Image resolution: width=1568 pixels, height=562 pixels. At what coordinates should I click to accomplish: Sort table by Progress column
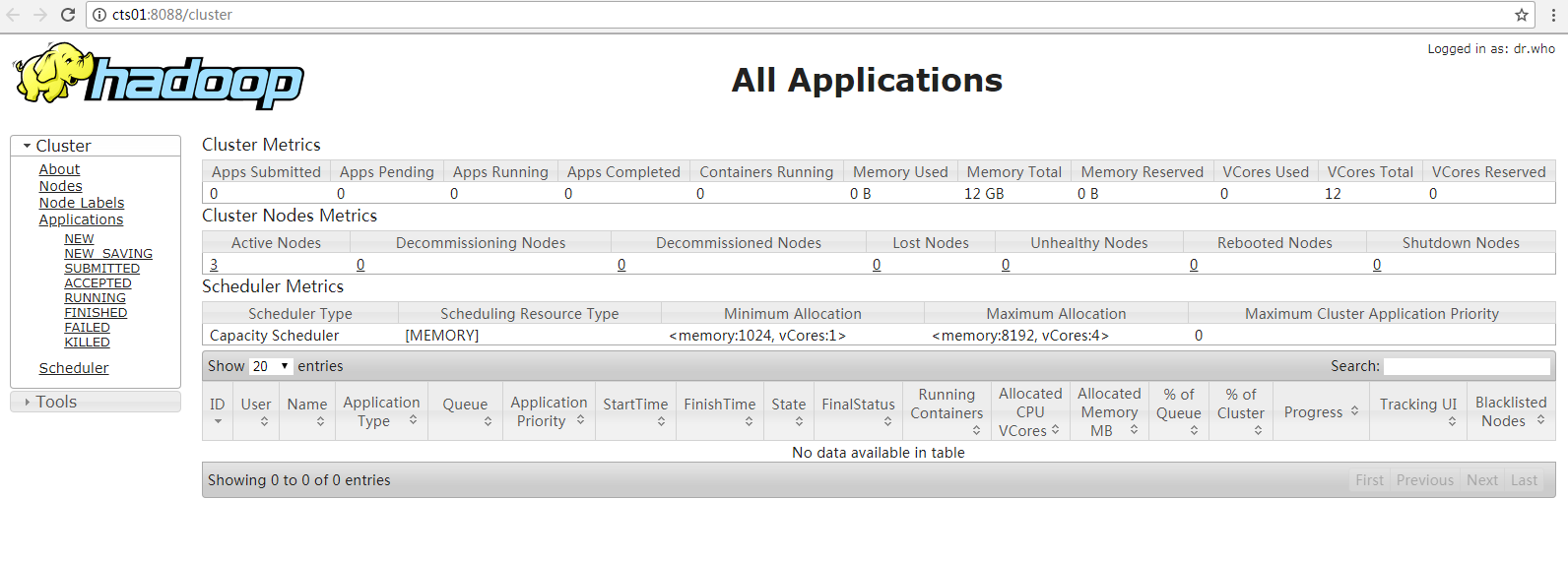click(1321, 411)
